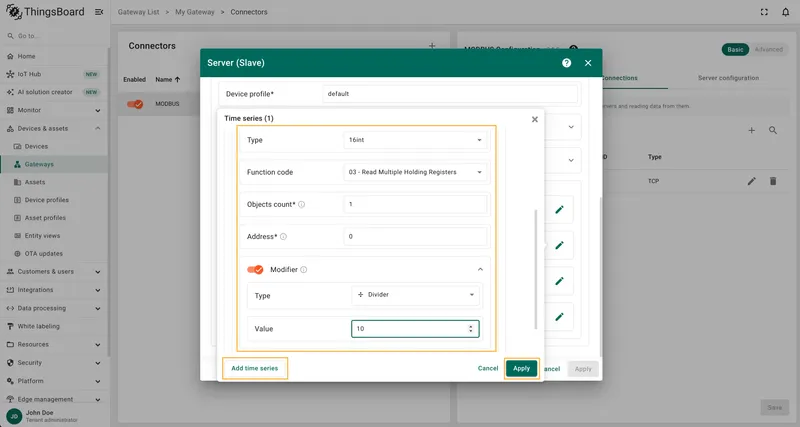Expand the Monitor sidebar section
This screenshot has width=800, height=427.
point(97,110)
